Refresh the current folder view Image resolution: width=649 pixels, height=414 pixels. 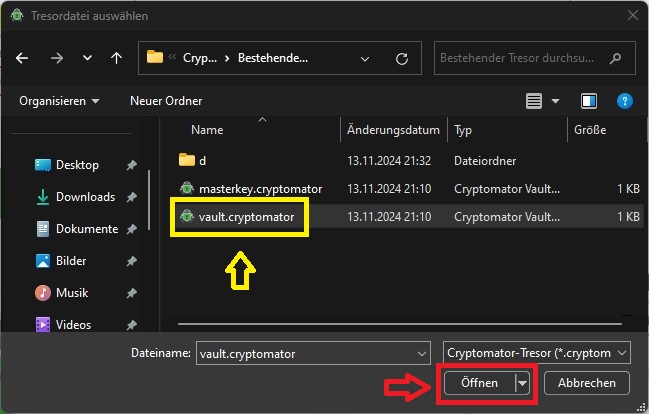coord(402,58)
